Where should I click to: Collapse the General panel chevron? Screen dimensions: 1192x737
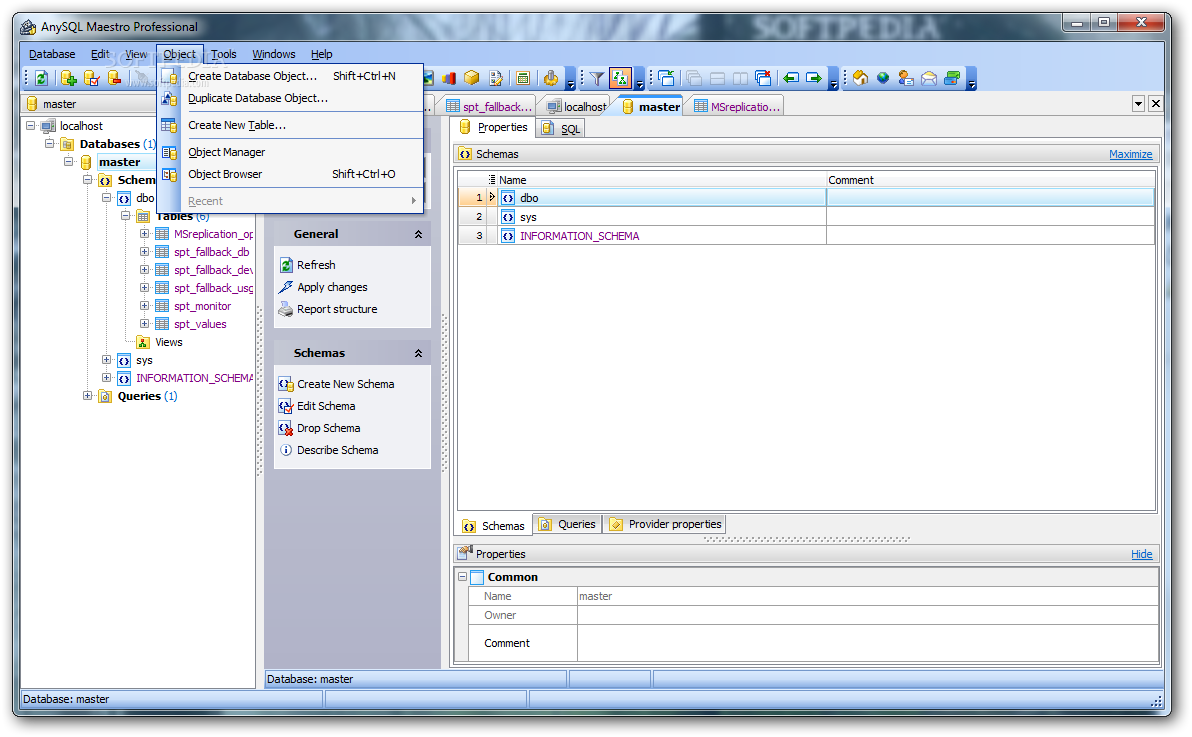(418, 234)
